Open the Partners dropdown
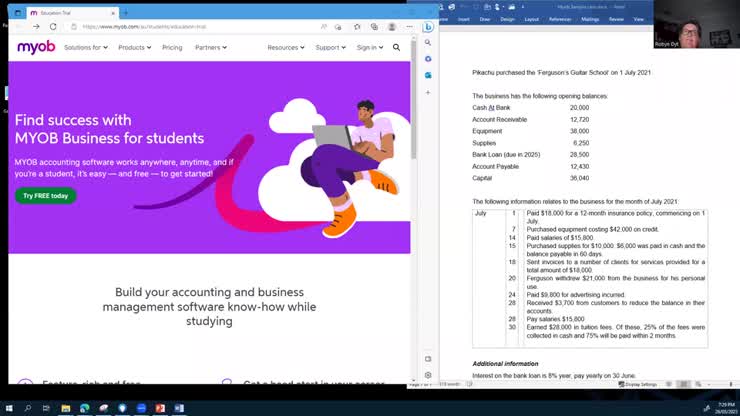 (210, 47)
